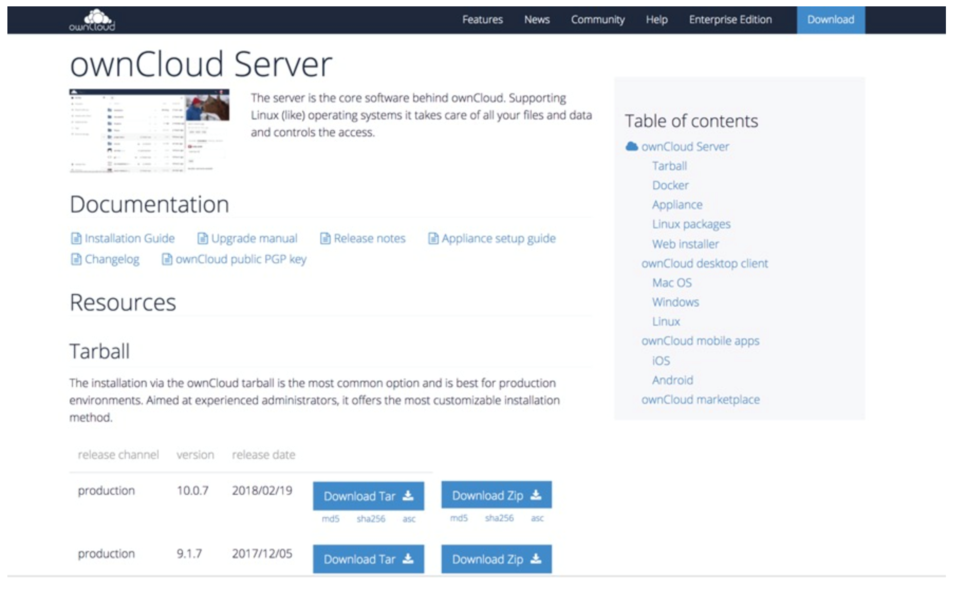Jump to Android in table of contents
The height and width of the screenshot is (589, 966).
[x=672, y=380]
